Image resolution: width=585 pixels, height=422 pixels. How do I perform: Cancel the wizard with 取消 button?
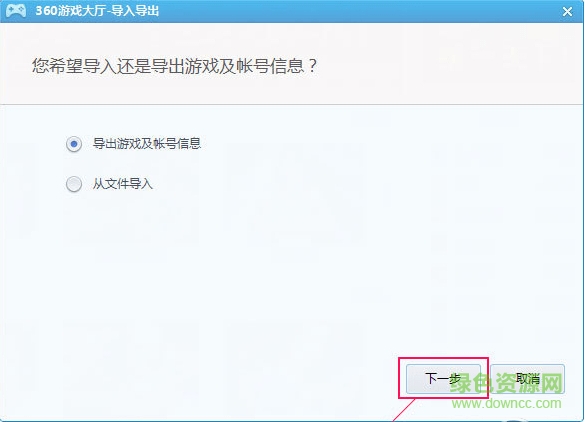pos(528,379)
